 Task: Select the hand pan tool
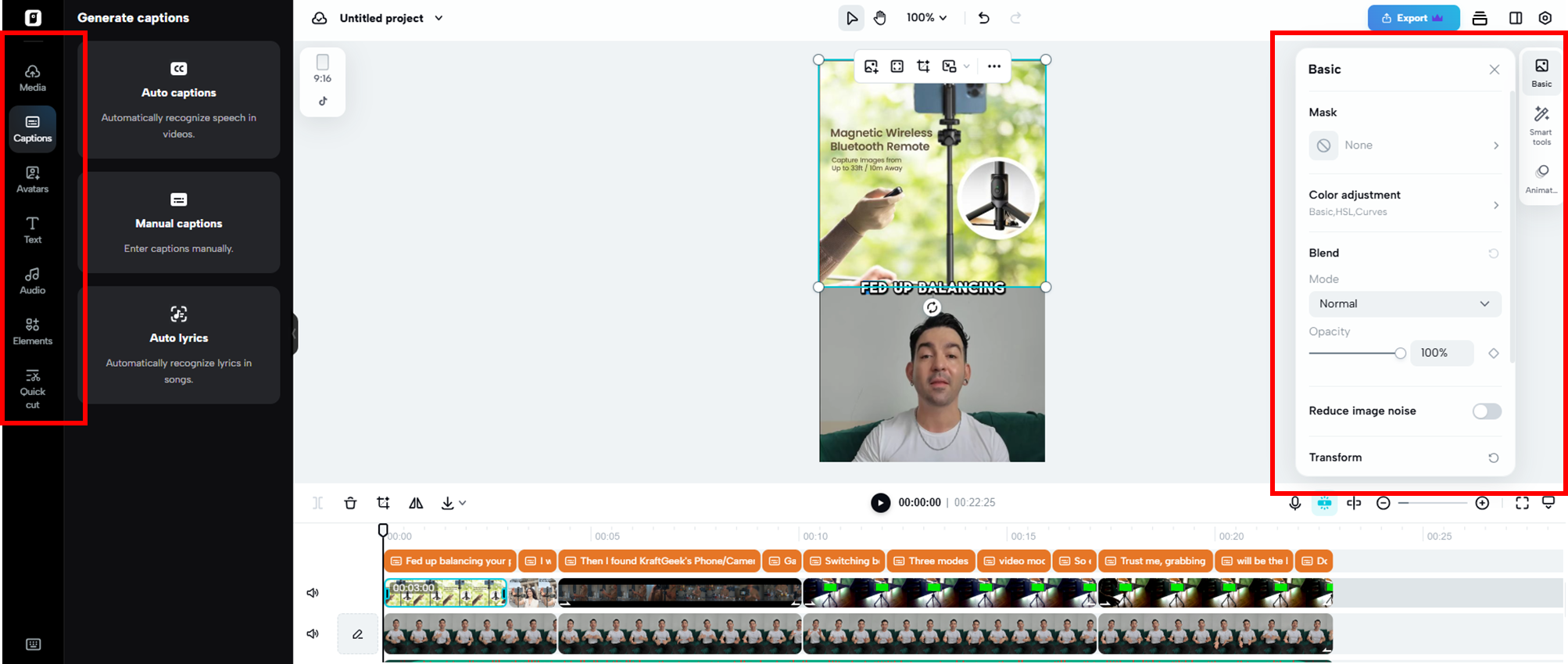pyautogui.click(x=880, y=18)
